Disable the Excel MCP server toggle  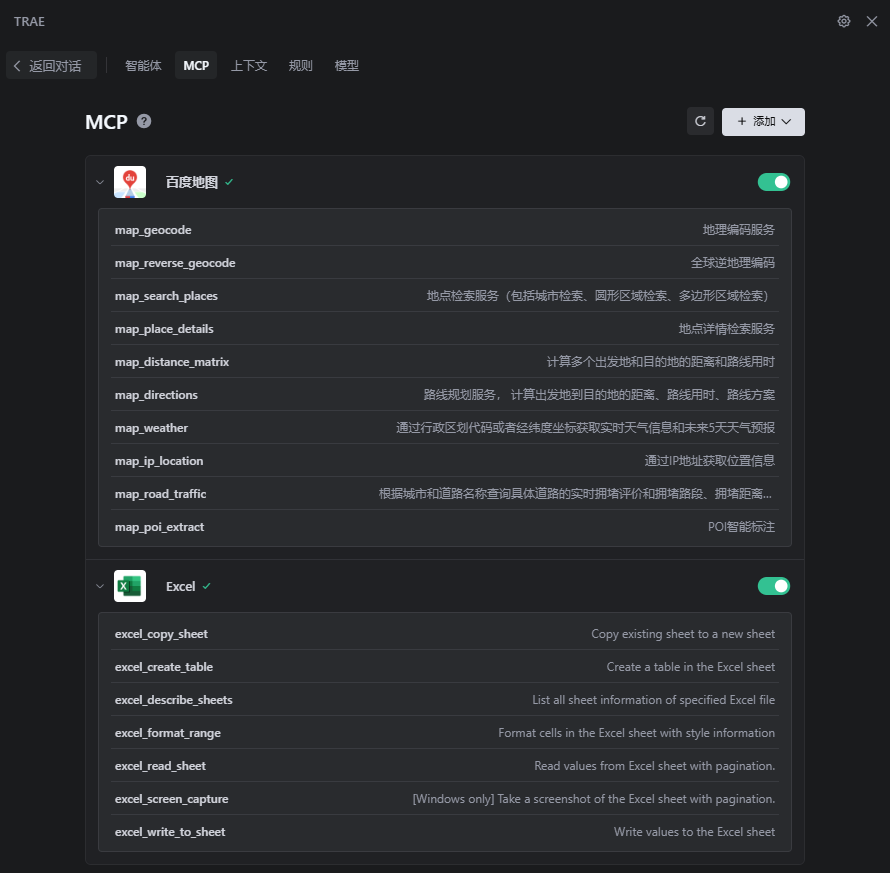click(774, 586)
